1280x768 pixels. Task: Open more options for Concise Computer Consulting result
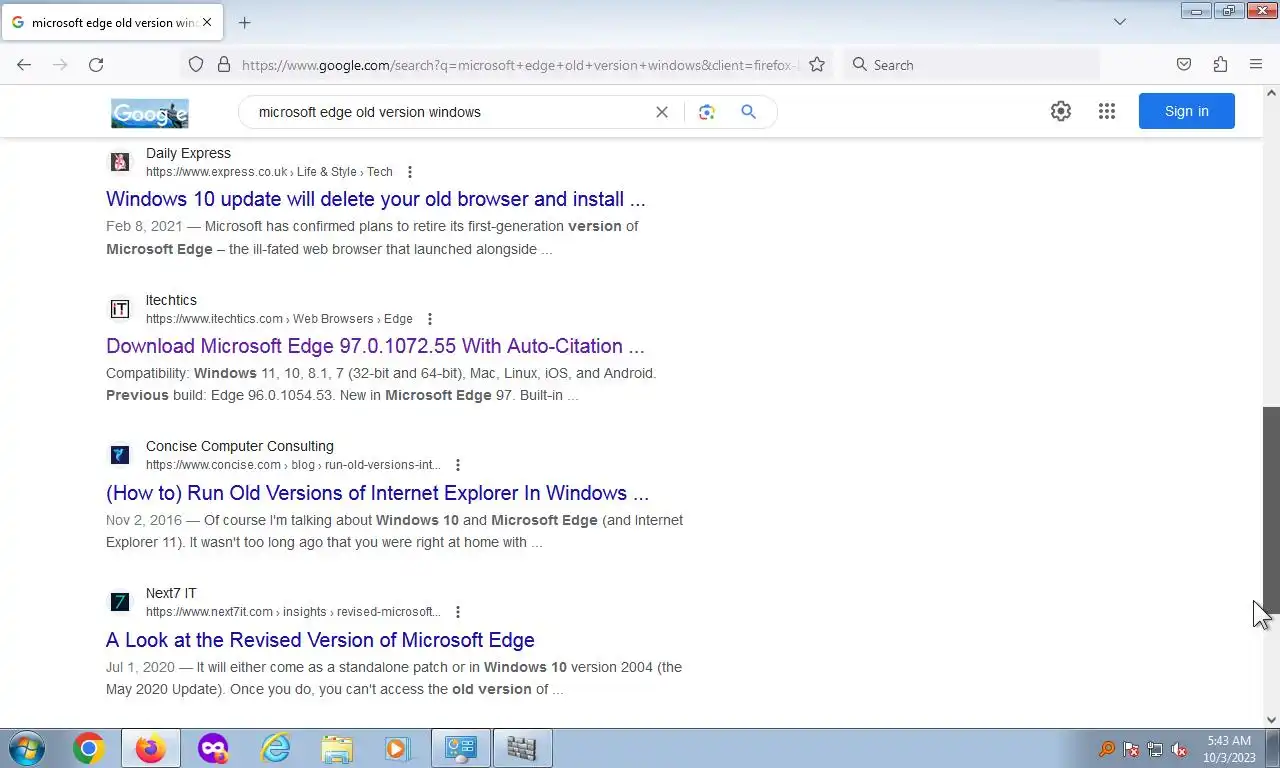[x=457, y=465]
